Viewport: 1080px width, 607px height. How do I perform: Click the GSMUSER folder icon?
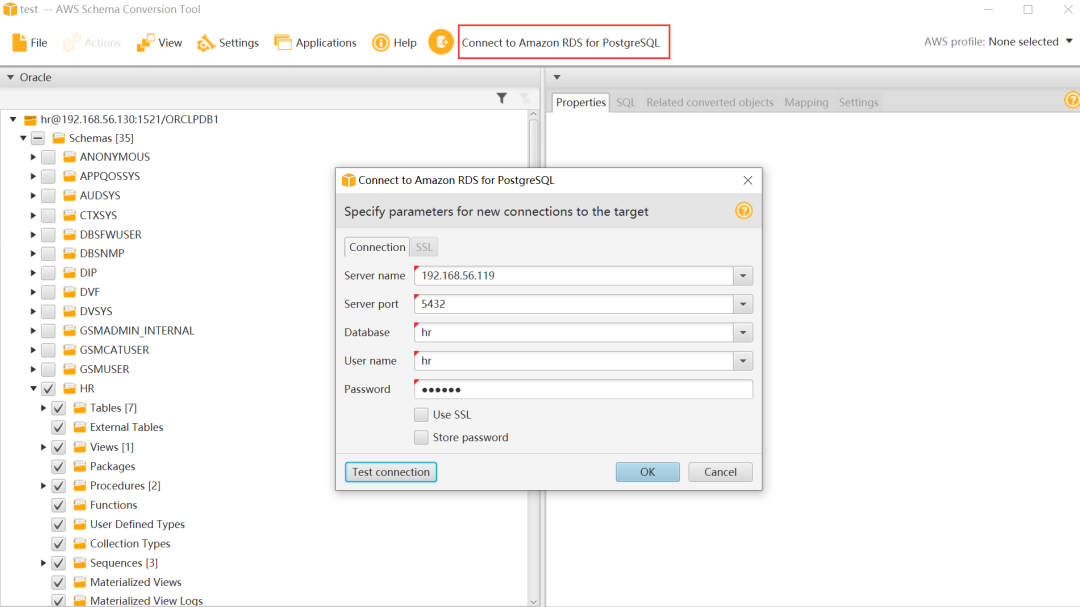pyautogui.click(x=70, y=369)
